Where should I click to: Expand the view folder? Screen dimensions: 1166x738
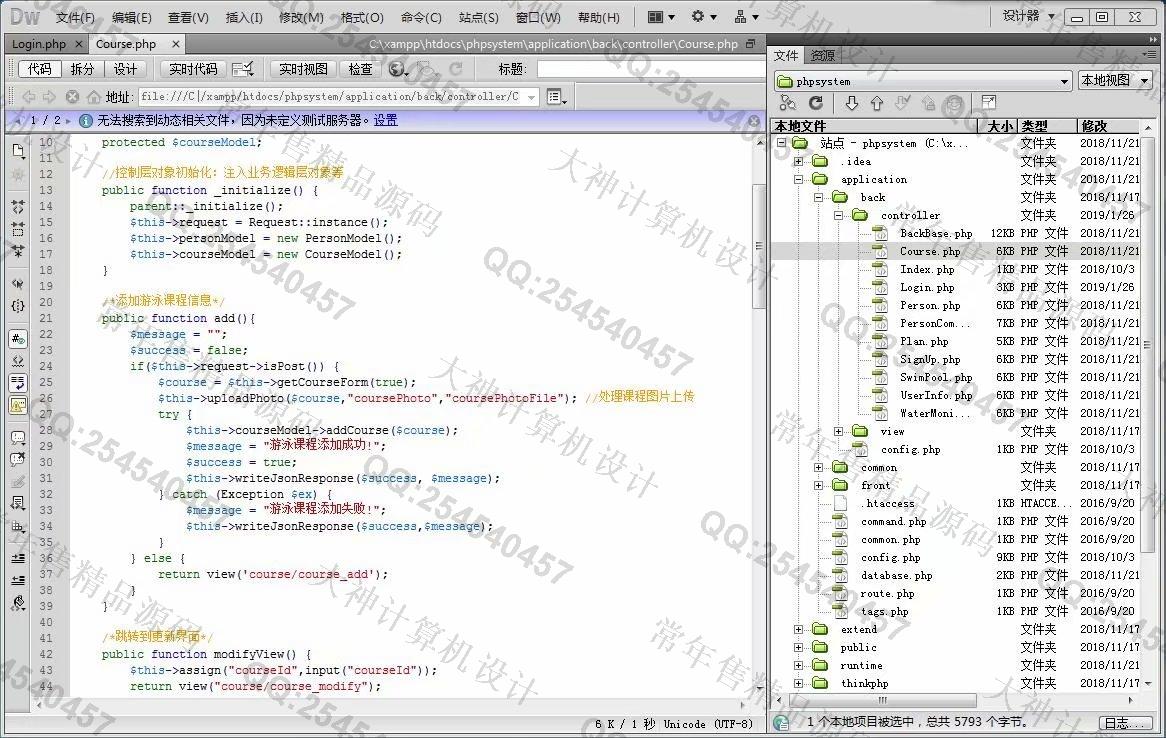tap(838, 431)
